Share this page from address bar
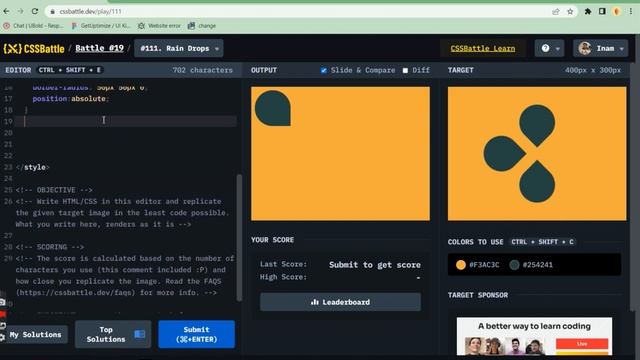Viewport: 640px width, 360px height. (556, 11)
